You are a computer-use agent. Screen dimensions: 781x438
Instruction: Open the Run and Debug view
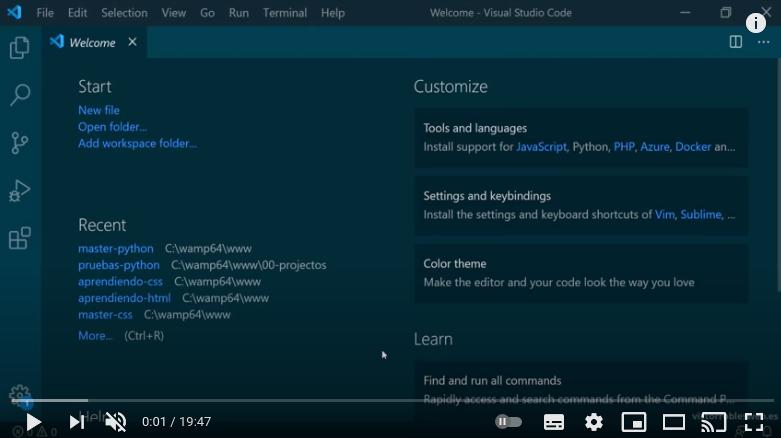pos(19,190)
